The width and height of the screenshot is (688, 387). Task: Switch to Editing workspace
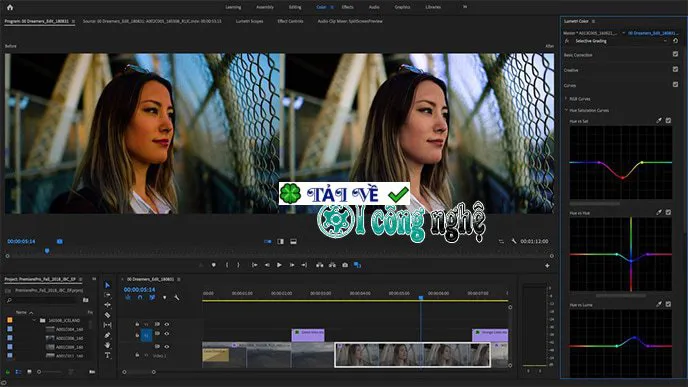295,7
